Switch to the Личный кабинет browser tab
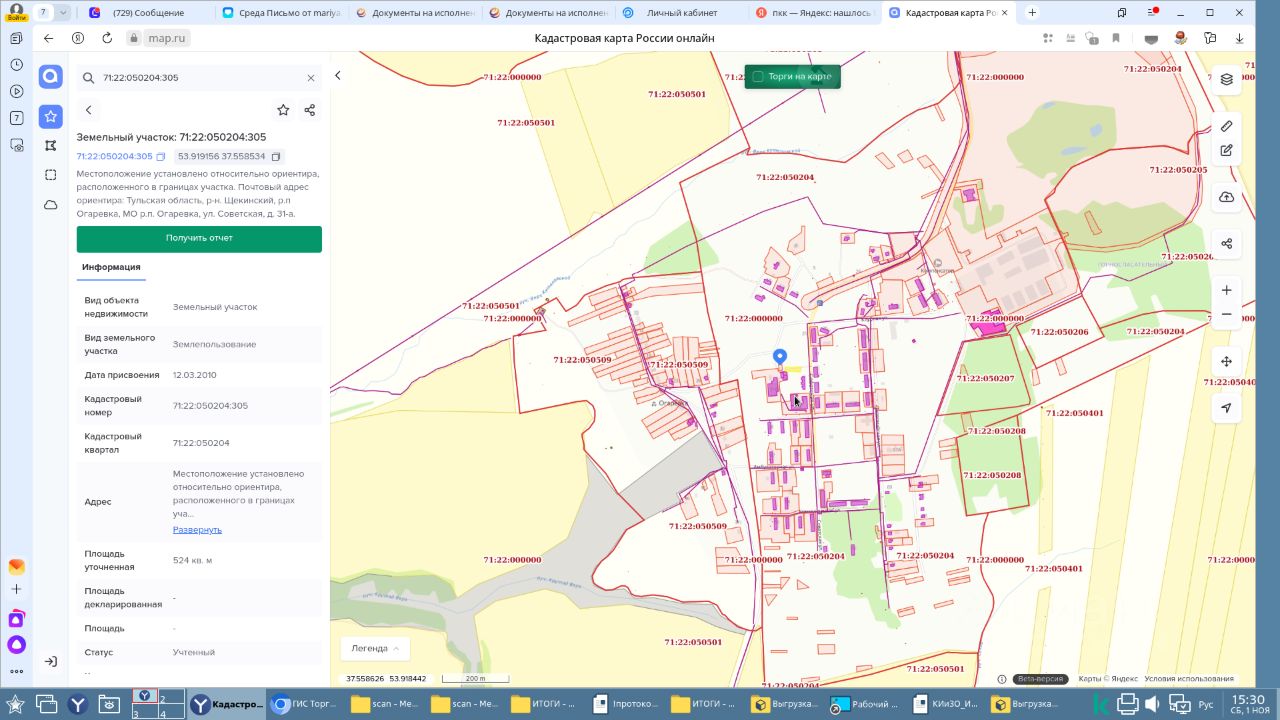The image size is (1280, 720). tap(680, 13)
